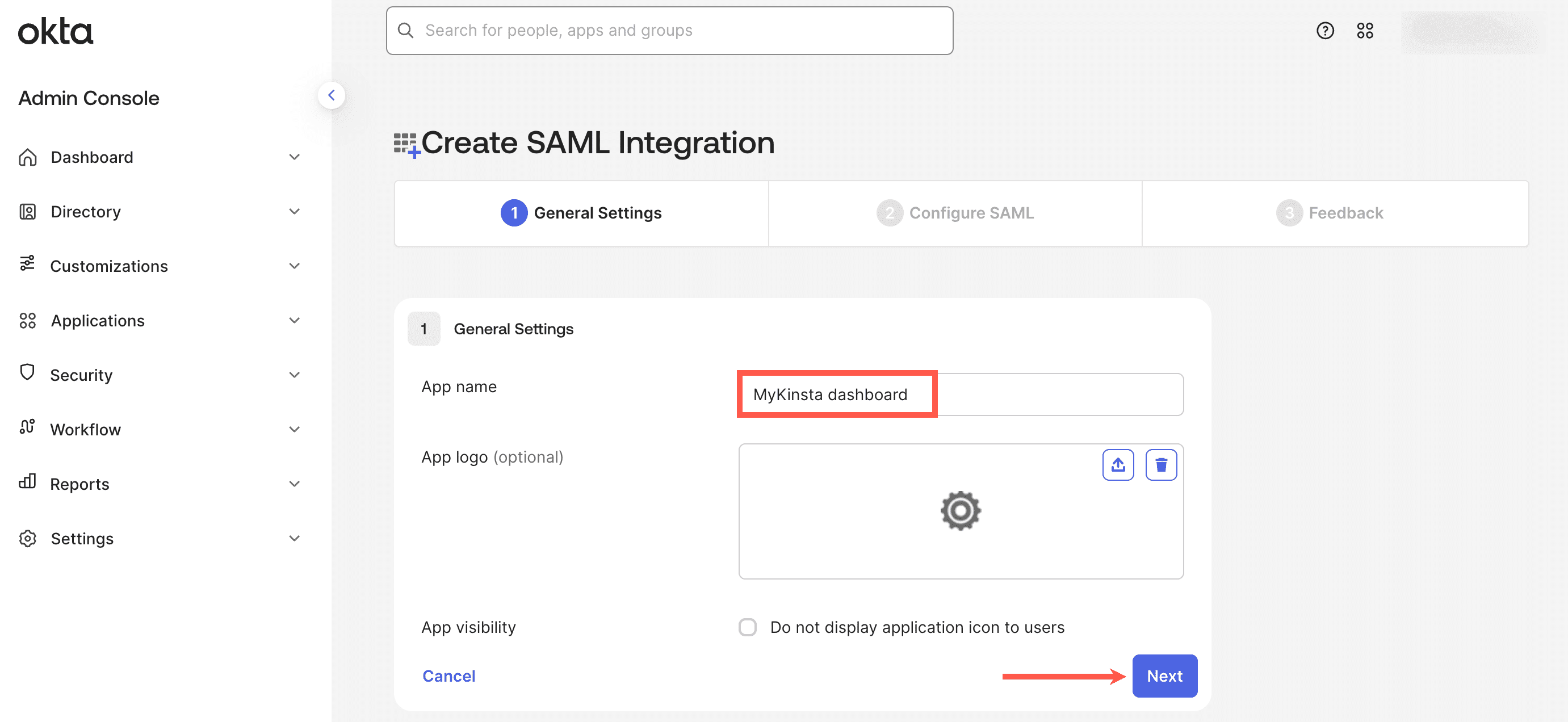Viewport: 1568px width, 722px height.
Task: Select the Directory sidebar icon
Action: (27, 211)
